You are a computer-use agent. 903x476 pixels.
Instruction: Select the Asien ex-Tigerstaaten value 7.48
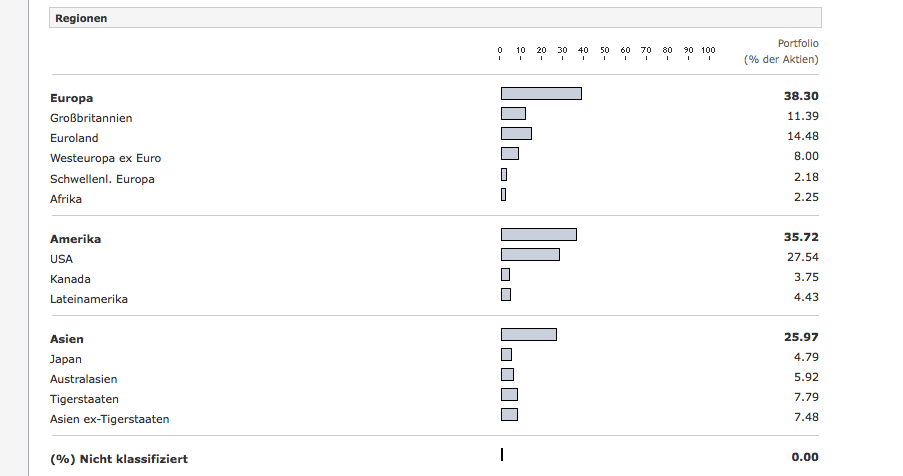[x=805, y=417]
